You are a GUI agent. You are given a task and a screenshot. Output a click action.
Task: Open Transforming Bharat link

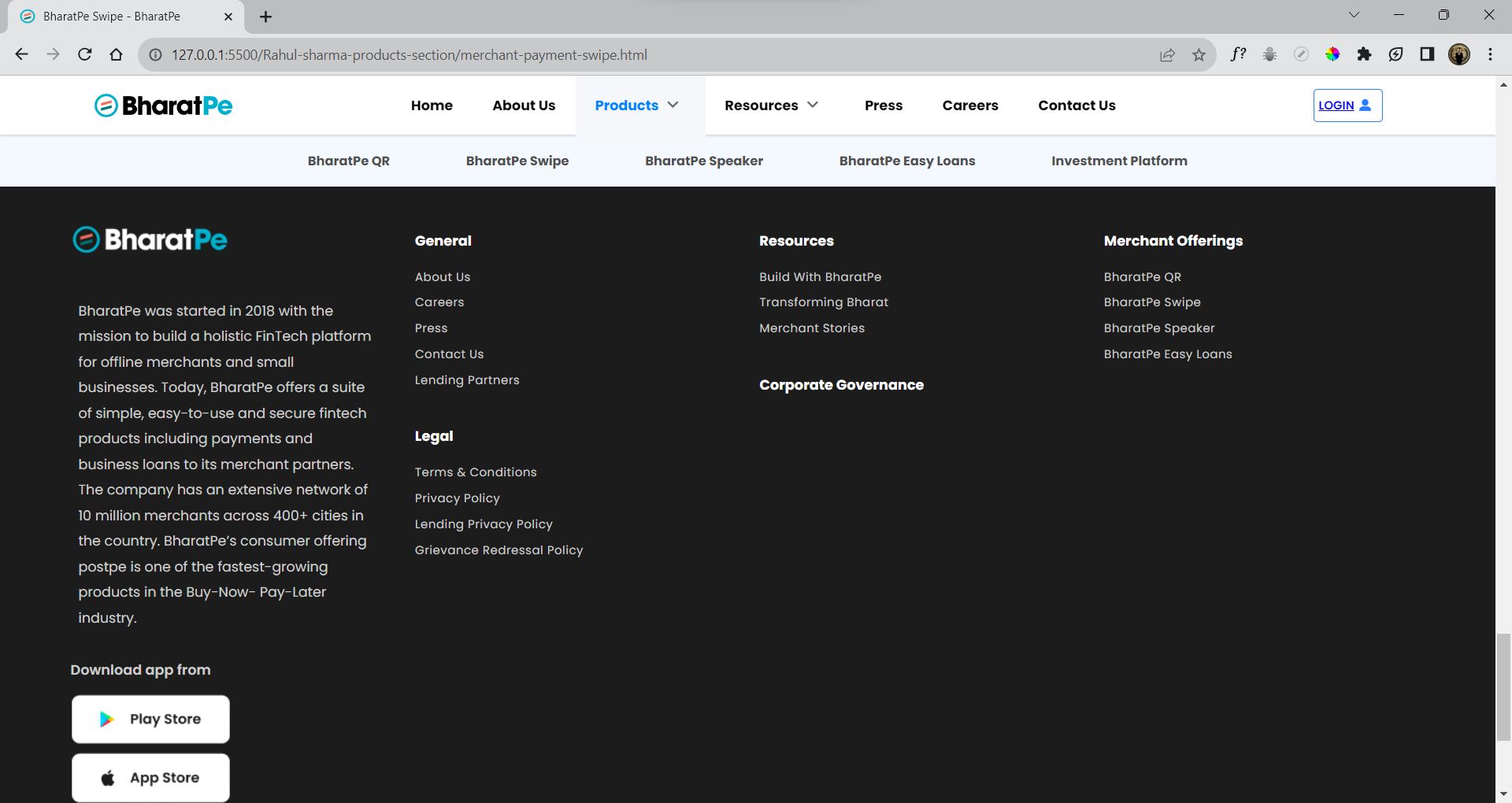(x=824, y=302)
